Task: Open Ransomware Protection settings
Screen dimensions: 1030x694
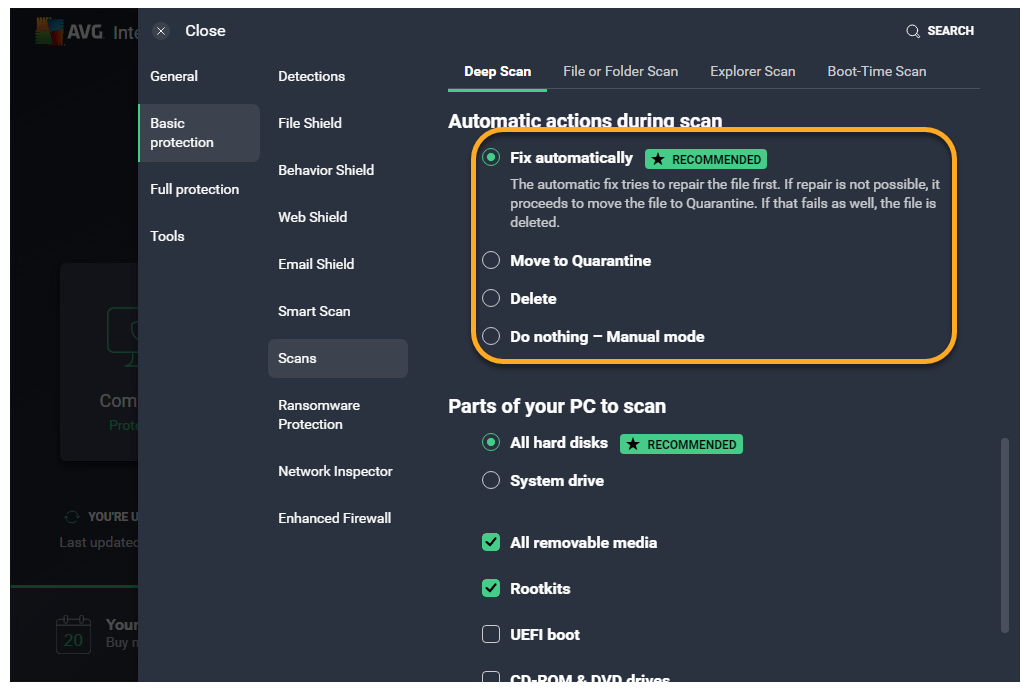Action: 319,415
